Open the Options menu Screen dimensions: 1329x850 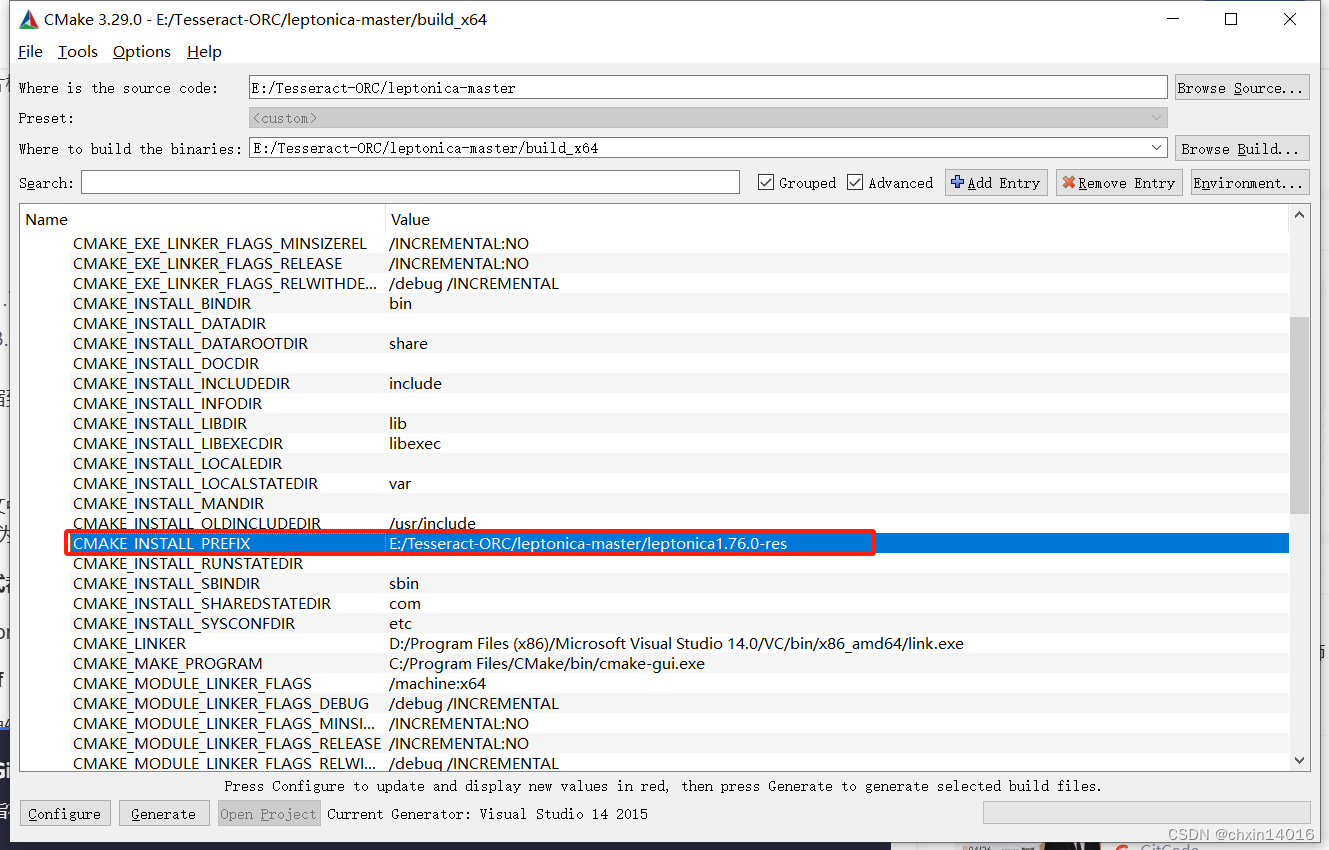tap(141, 52)
